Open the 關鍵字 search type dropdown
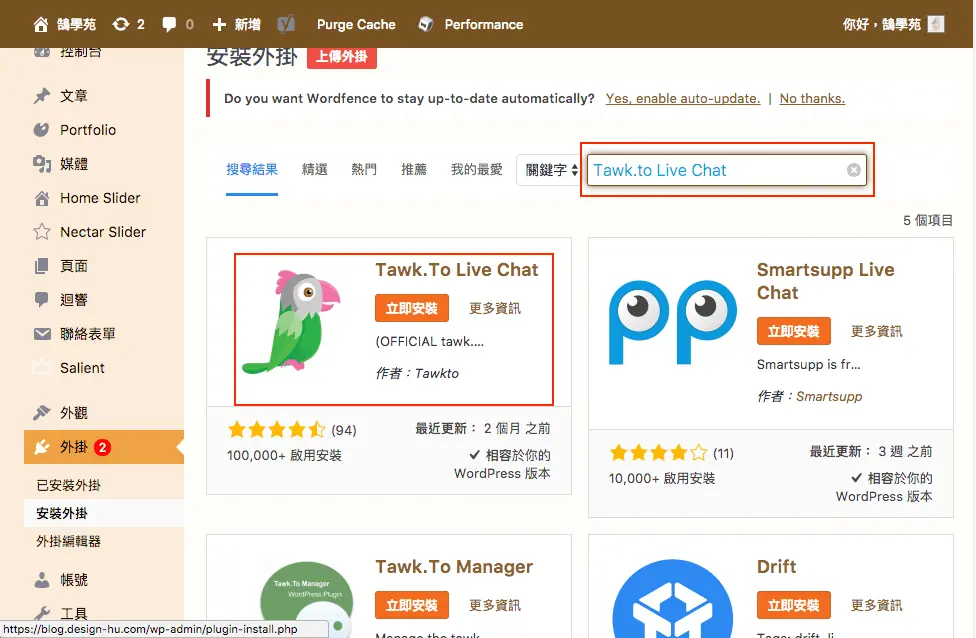 [550, 170]
